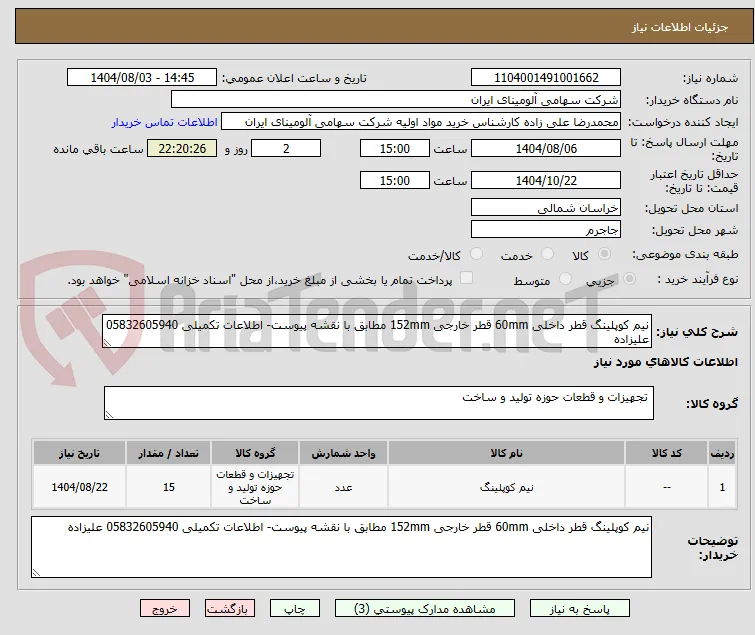Click the چاپ print button
755x635 pixels.
295,609
